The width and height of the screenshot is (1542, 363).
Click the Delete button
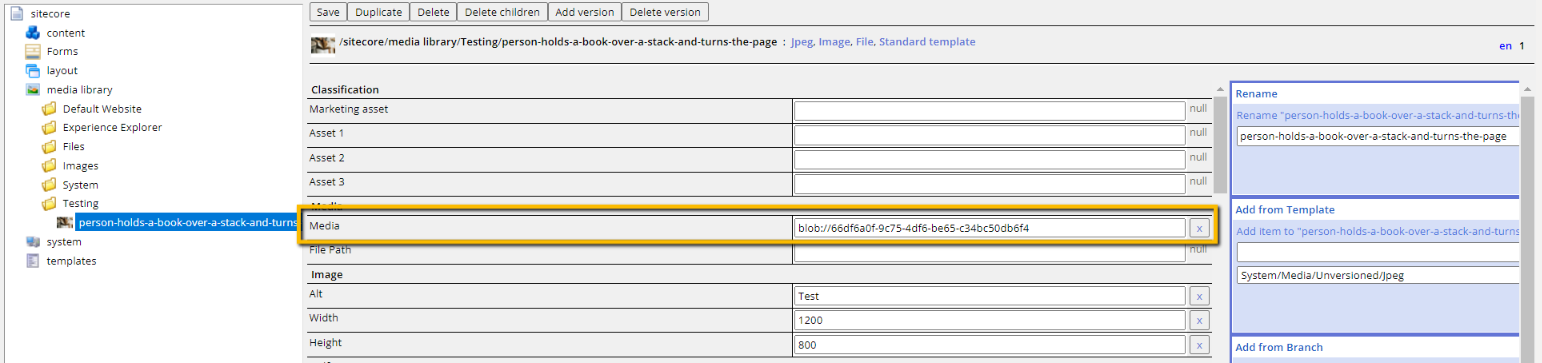pyautogui.click(x=433, y=12)
